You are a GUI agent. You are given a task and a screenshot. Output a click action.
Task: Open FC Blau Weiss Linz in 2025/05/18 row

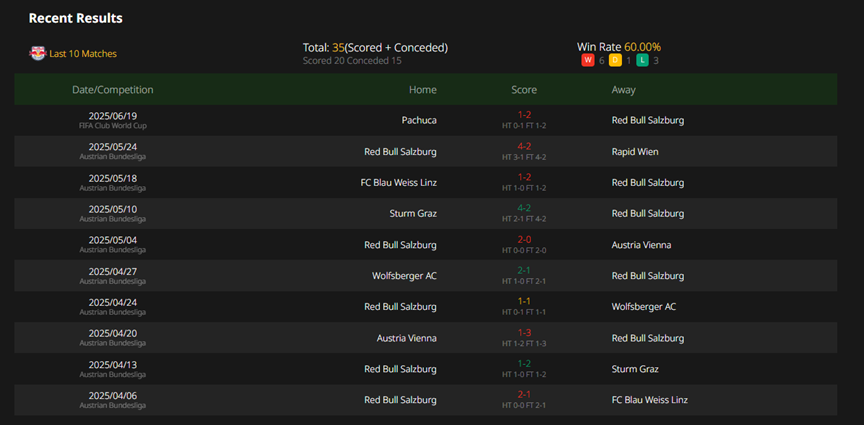coord(398,182)
